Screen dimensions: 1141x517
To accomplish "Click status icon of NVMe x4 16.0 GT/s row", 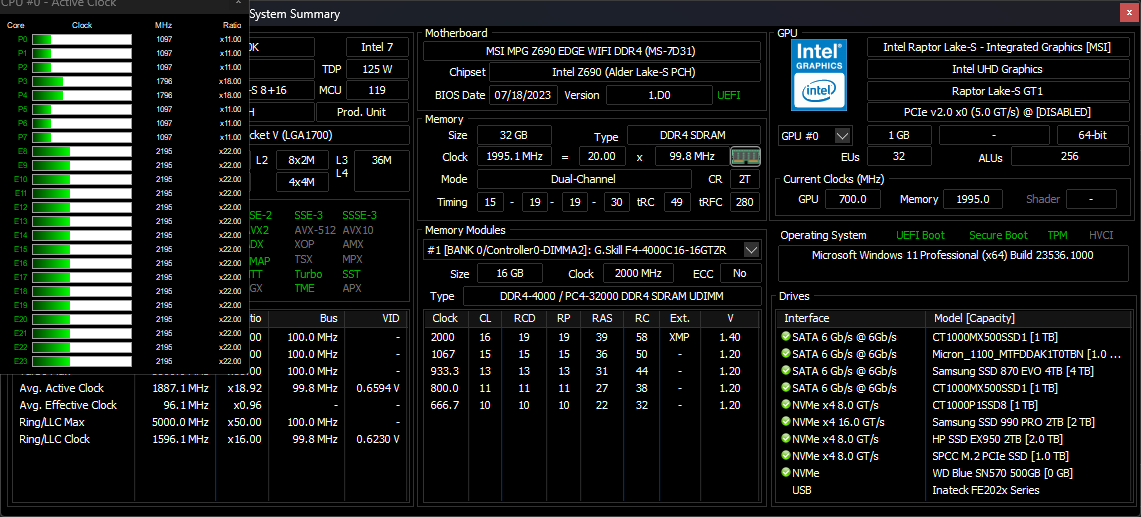I will (786, 422).
